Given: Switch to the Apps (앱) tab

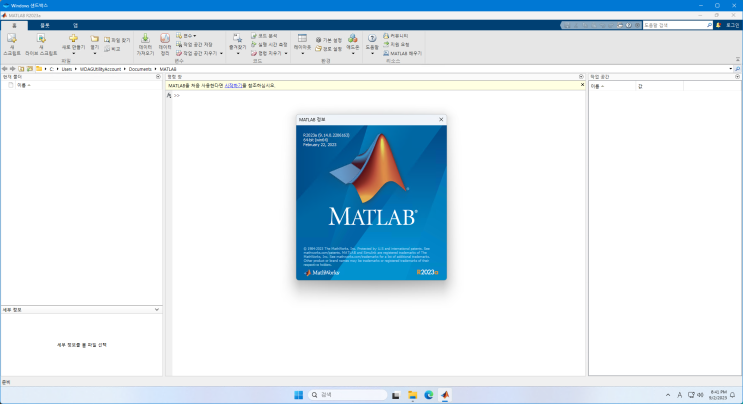Looking at the screenshot, I should click(75, 26).
